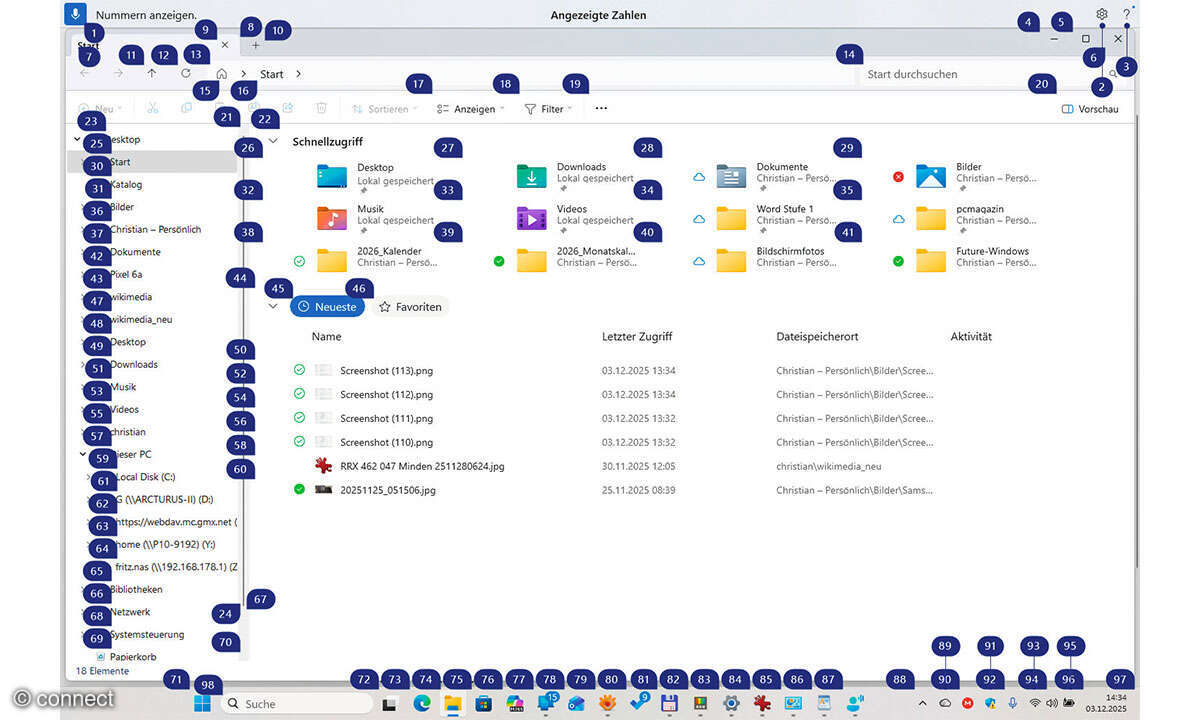1200x720 pixels.
Task: Add a new Explorer tab
Action: coord(255,45)
